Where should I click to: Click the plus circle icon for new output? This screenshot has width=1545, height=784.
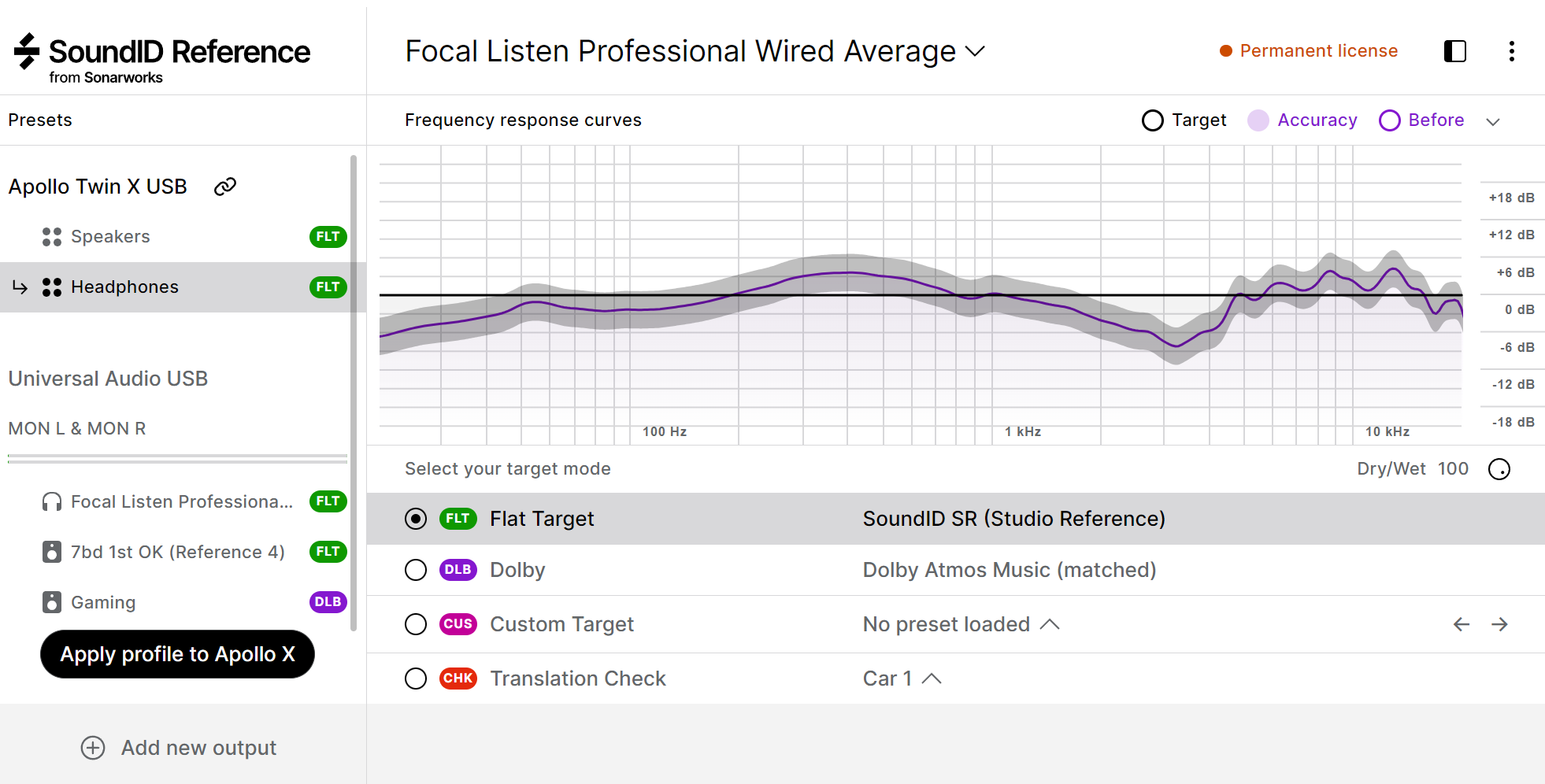(93, 748)
